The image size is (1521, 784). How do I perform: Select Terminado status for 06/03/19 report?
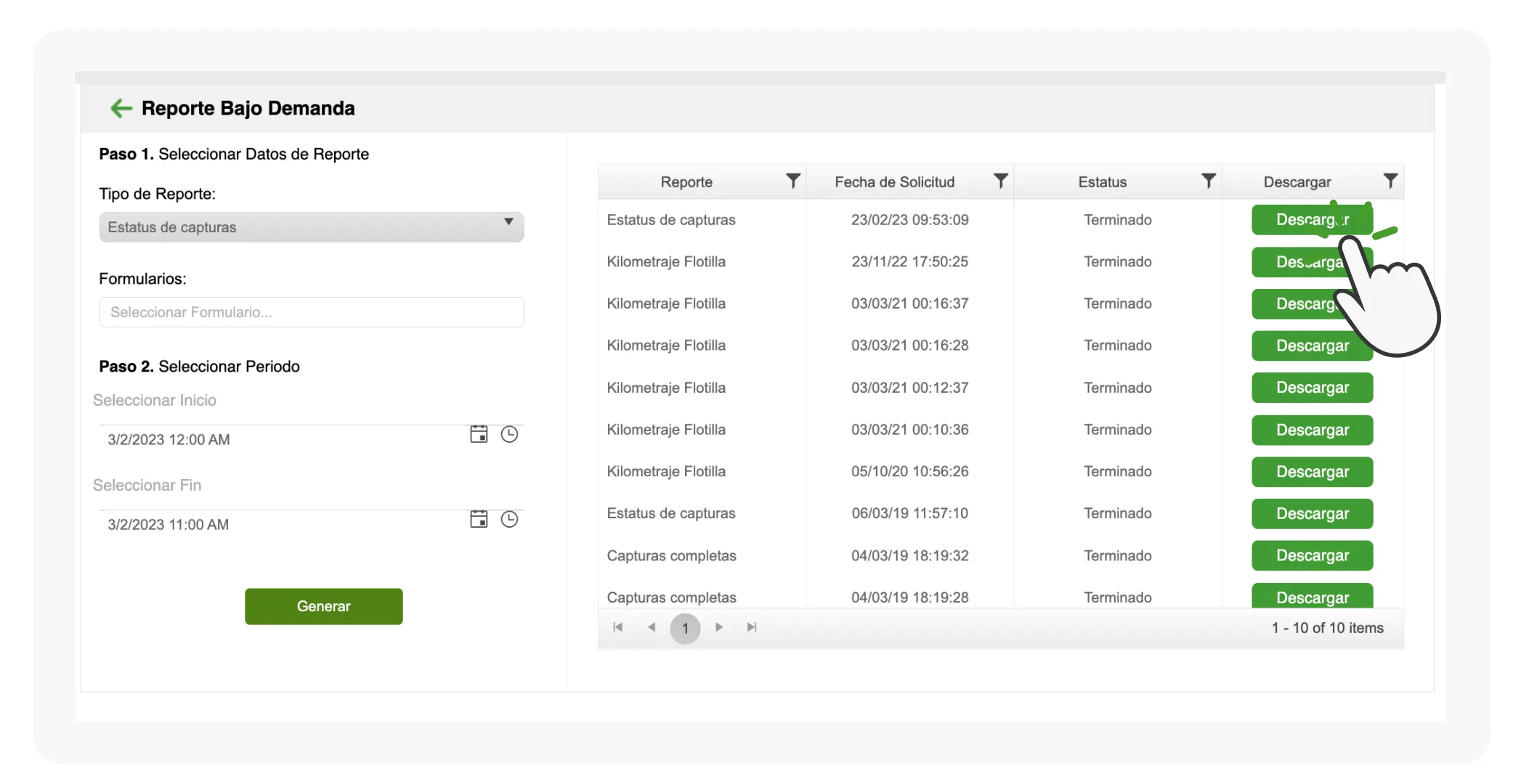coord(1117,513)
